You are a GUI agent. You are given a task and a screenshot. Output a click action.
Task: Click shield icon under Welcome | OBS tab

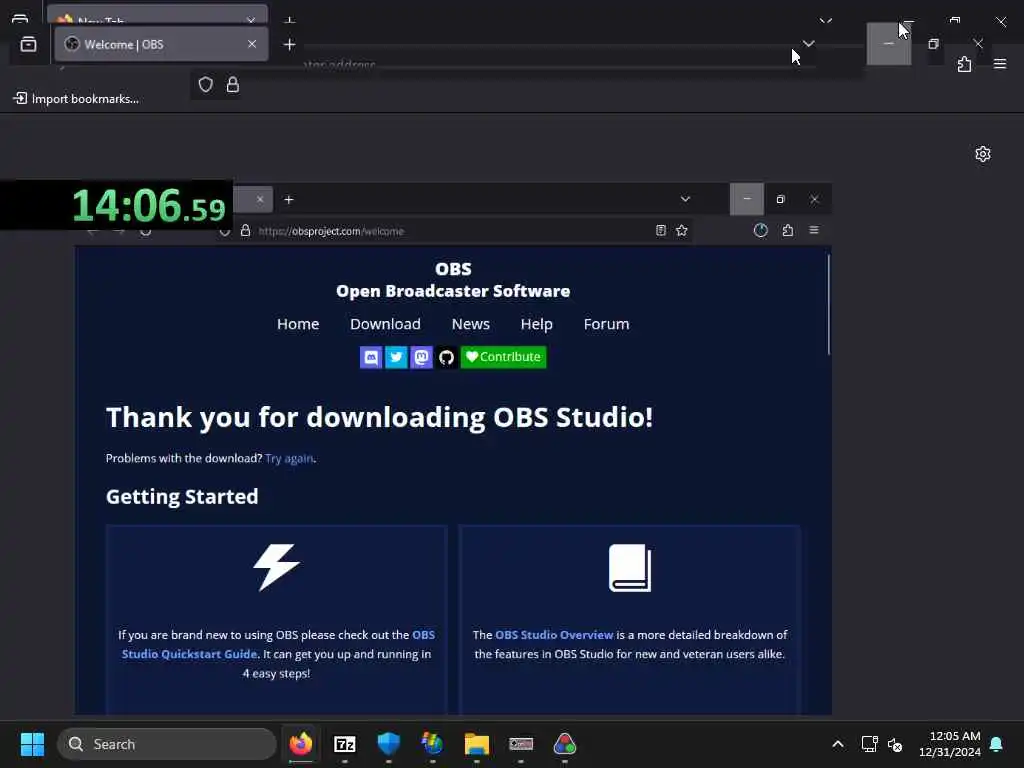[x=206, y=85]
